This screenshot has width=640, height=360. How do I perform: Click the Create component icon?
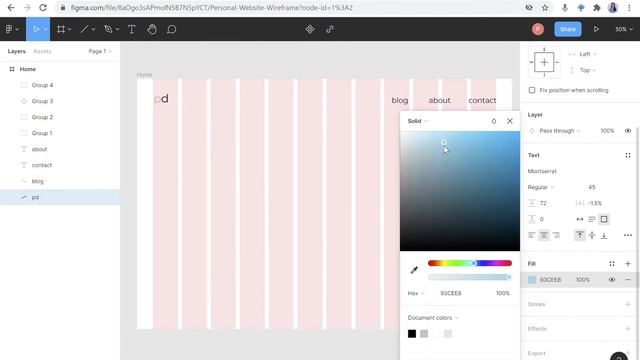(310, 29)
